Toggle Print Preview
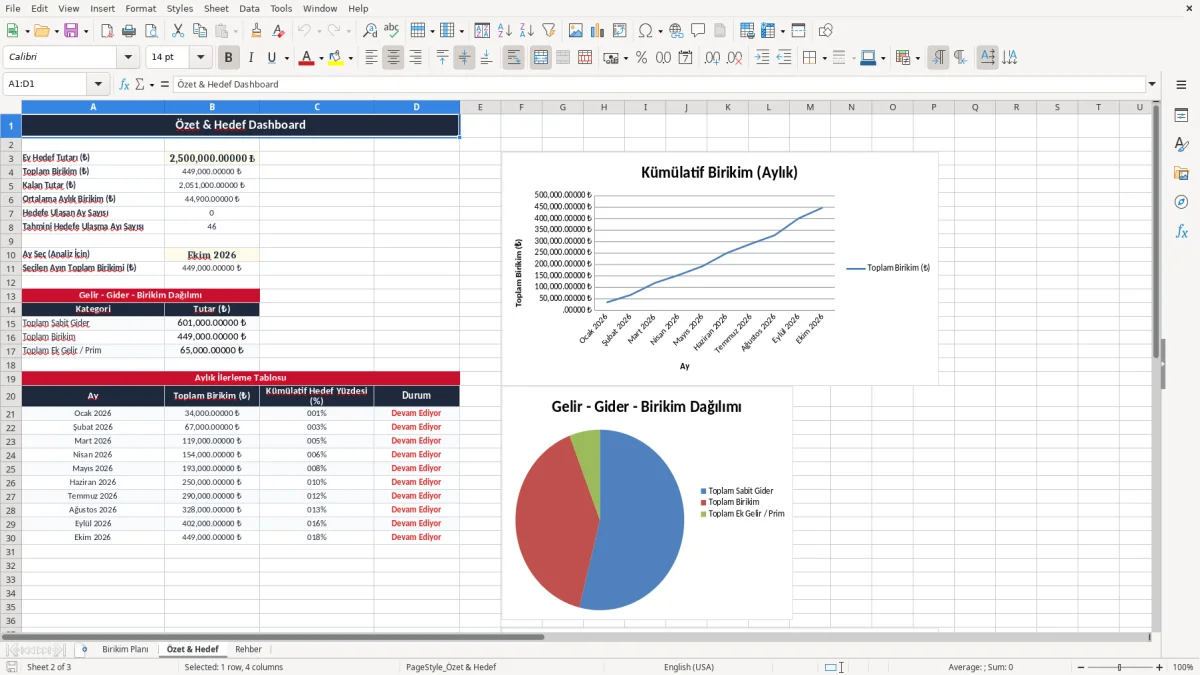This screenshot has width=1200, height=675. click(149, 31)
